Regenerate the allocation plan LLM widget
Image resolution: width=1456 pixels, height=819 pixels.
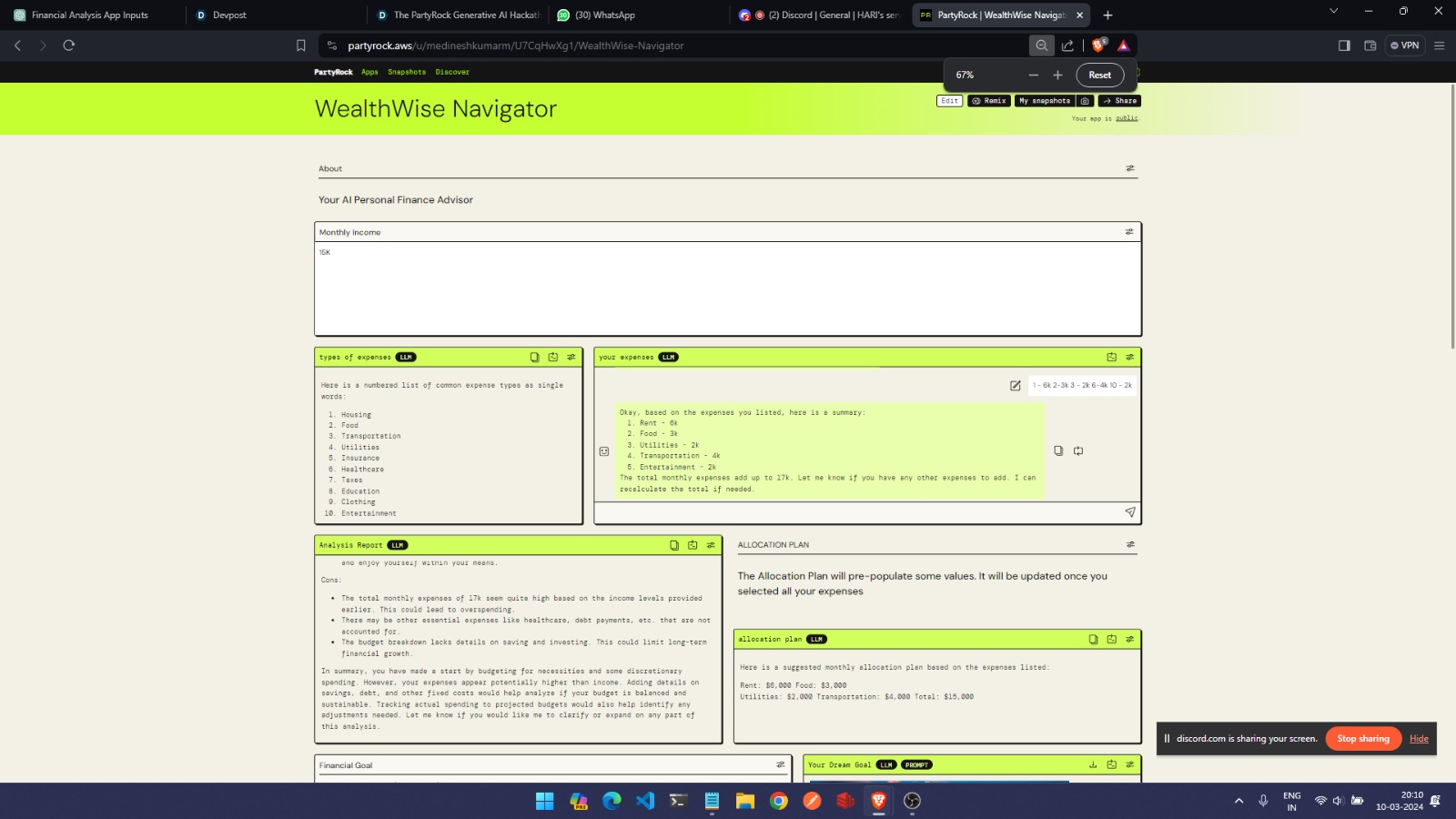1111,639
